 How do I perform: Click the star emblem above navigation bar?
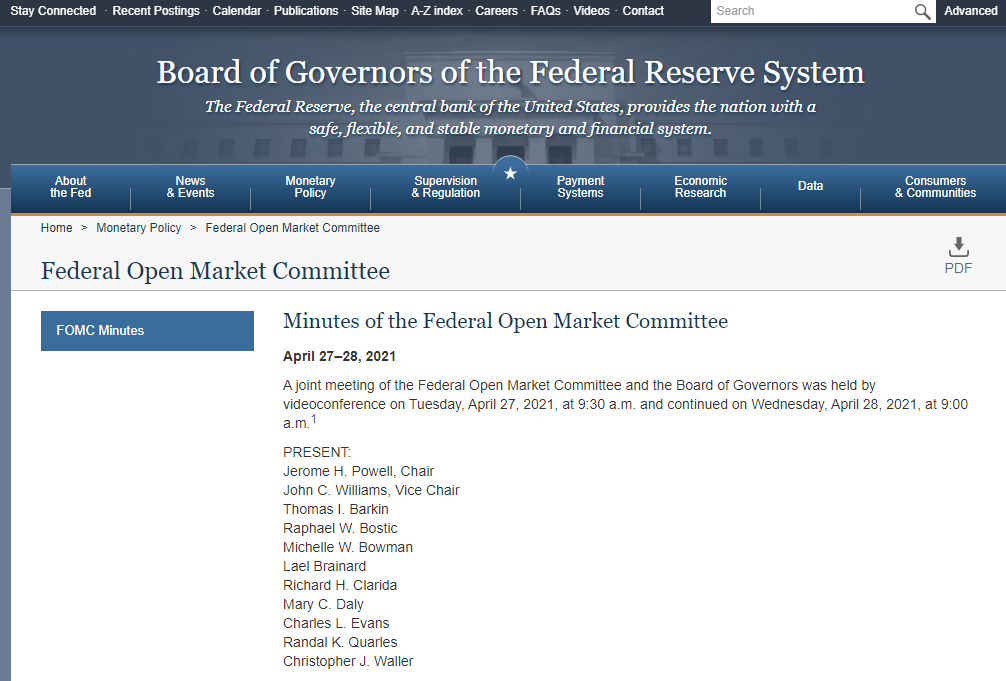(x=511, y=174)
